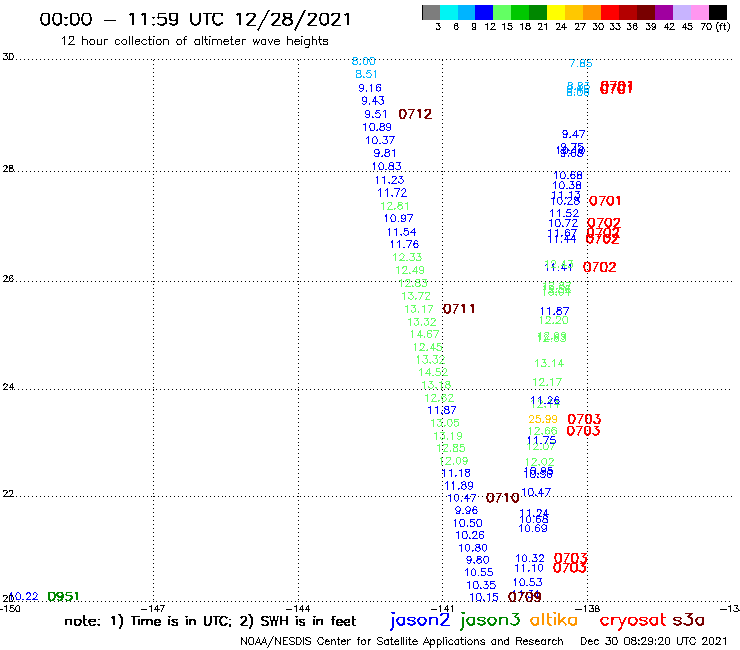The width and height of the screenshot is (740, 650).
Task: Click the 9.80 wave height reading
Action: pos(477,560)
